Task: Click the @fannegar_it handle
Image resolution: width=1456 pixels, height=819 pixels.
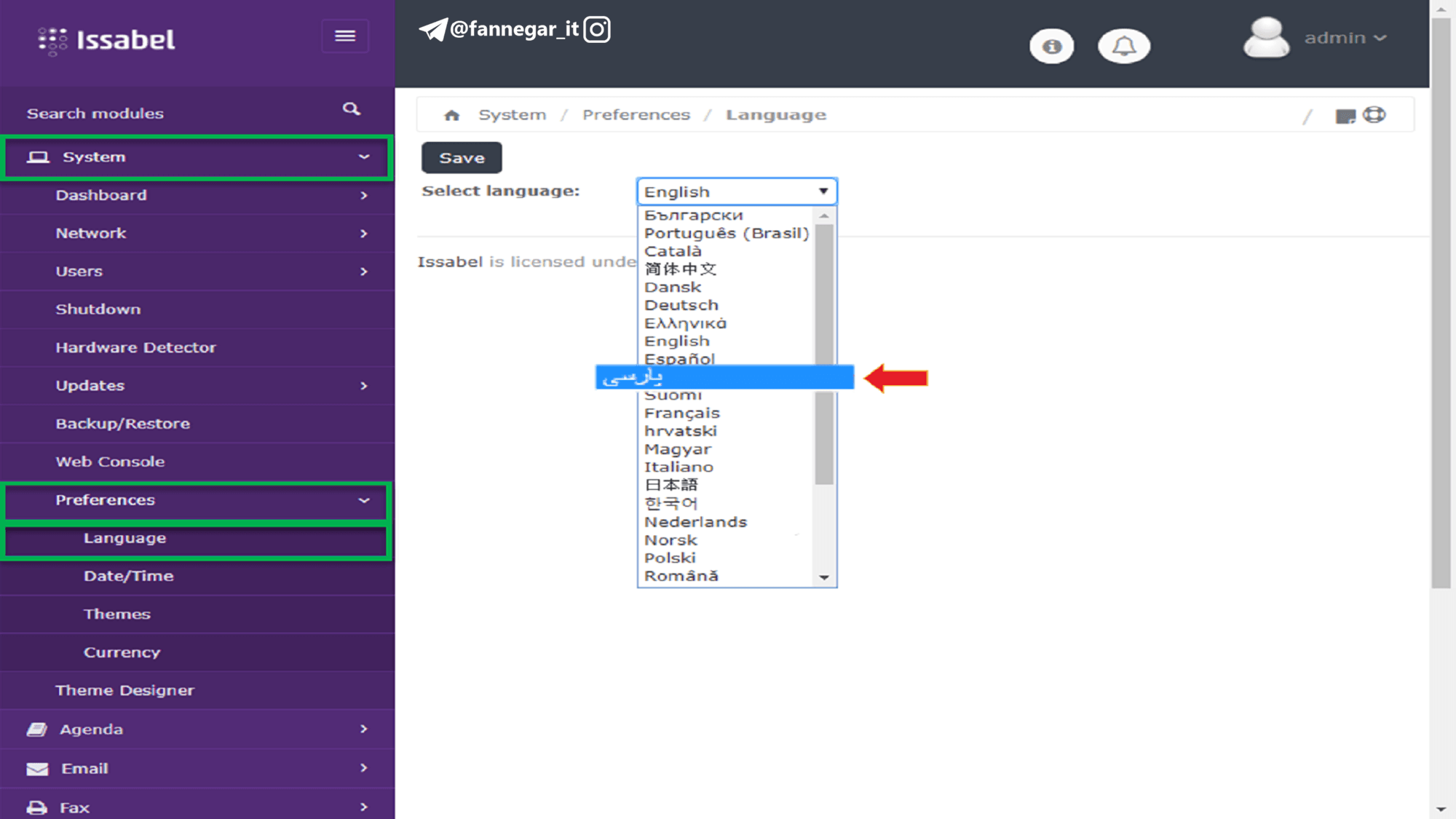Action: [x=514, y=29]
